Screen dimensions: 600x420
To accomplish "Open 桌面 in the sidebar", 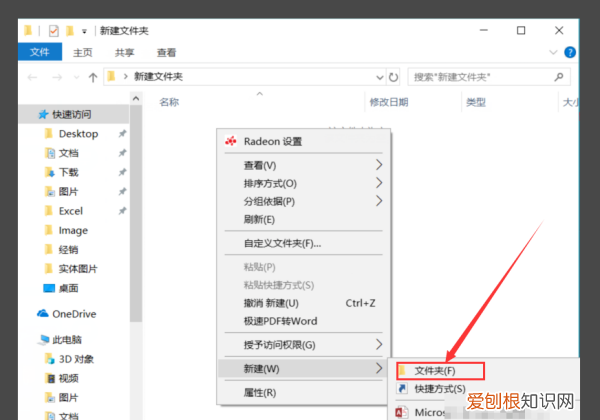I will click(x=68, y=288).
